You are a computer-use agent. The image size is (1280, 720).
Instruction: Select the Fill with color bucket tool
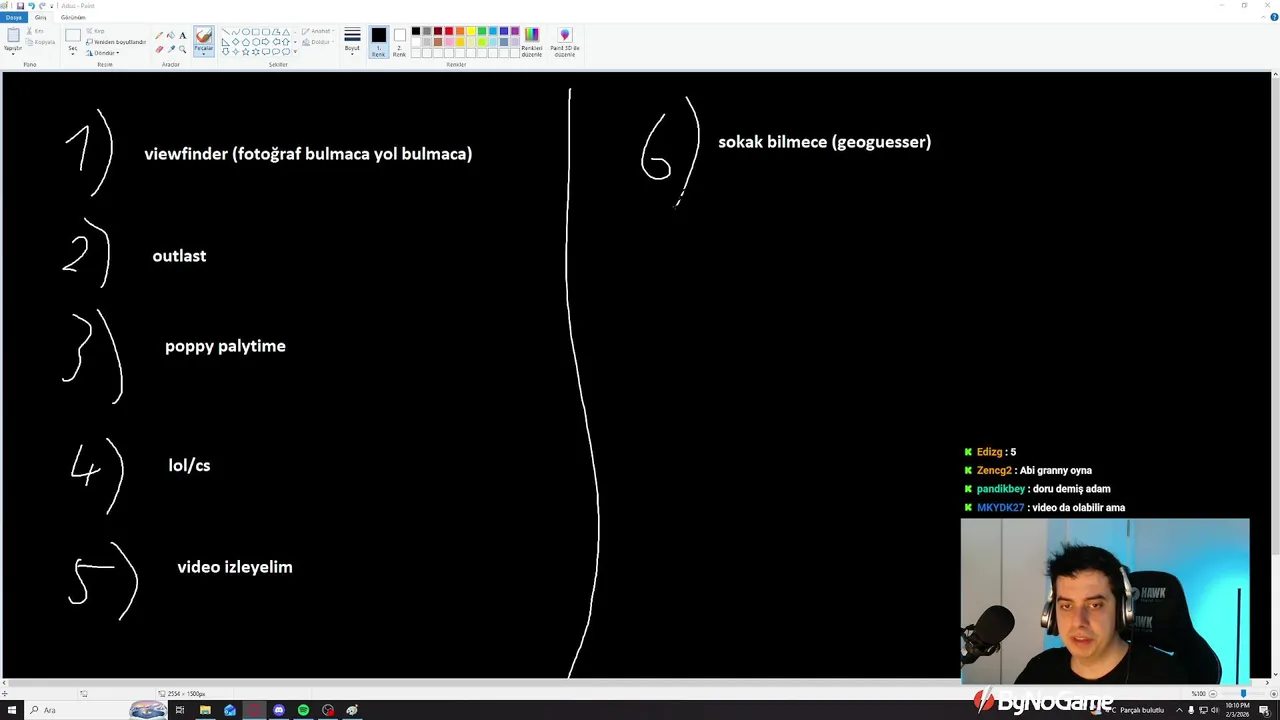pos(171,35)
